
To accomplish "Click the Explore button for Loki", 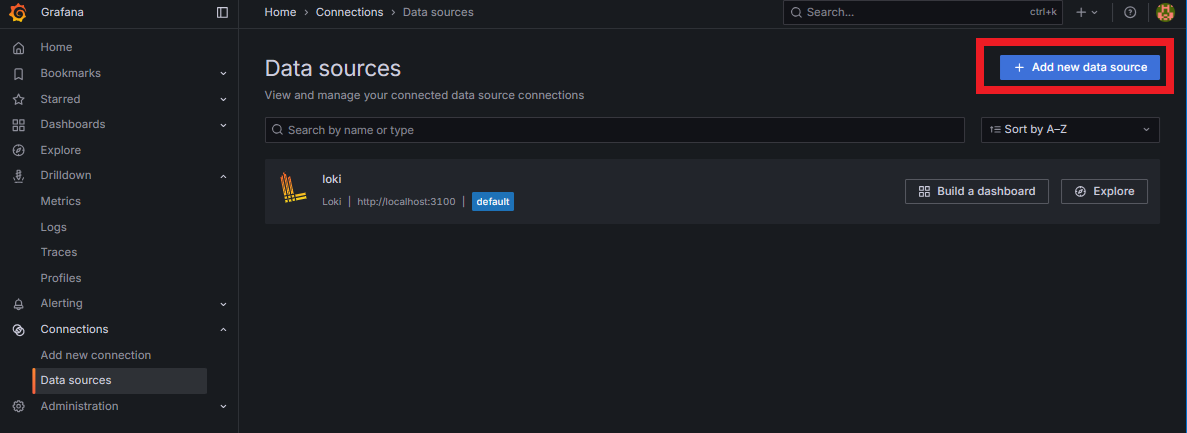I will pyautogui.click(x=1104, y=191).
